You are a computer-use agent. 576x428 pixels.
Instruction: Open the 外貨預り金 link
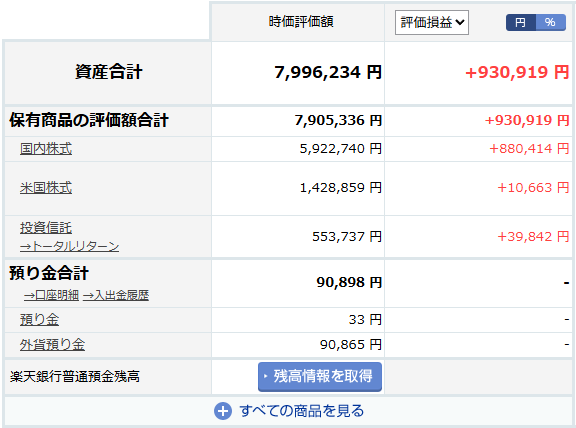[52, 345]
